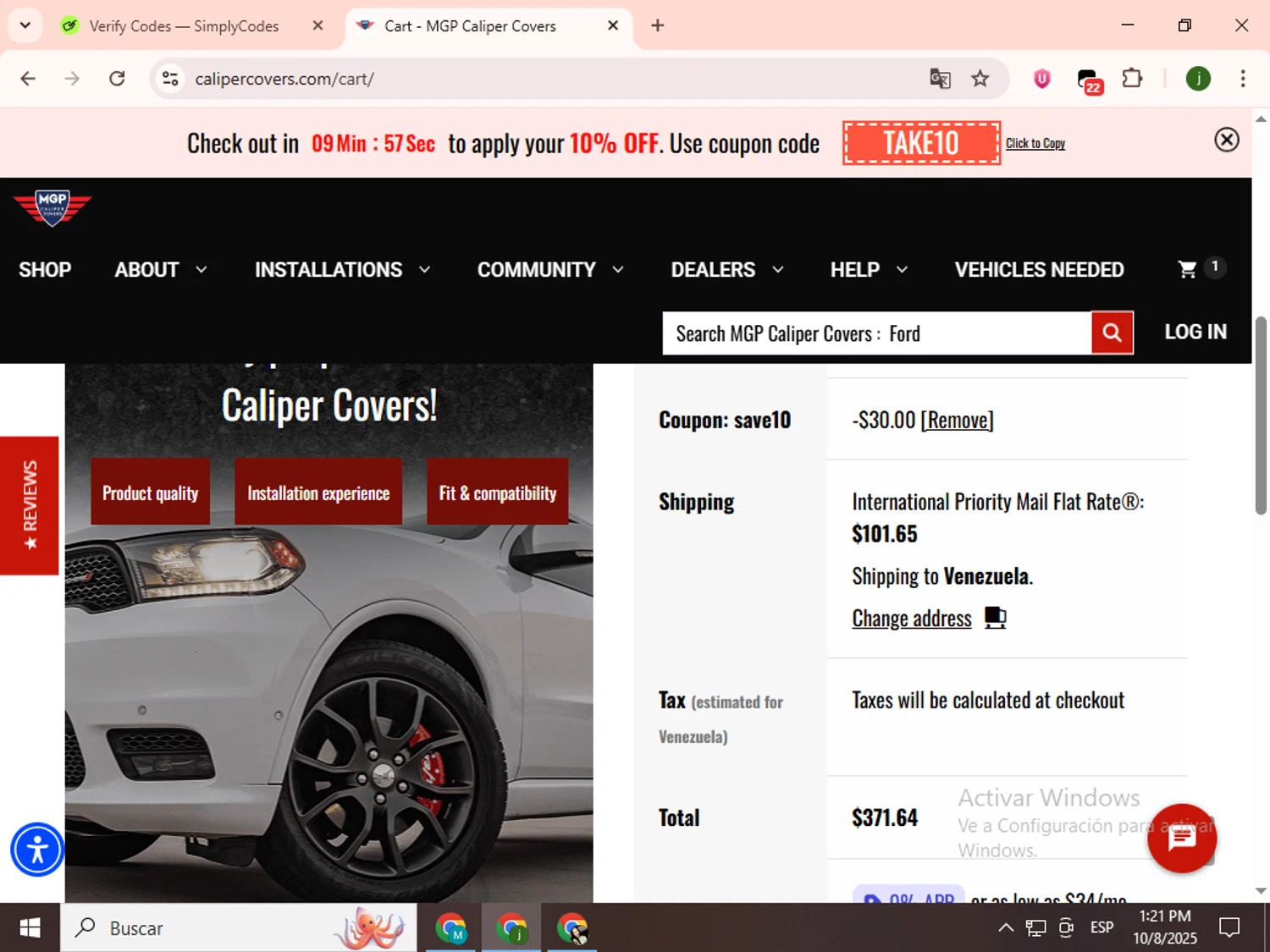Switch to the Verify Codes SimplyCodes tab

pyautogui.click(x=184, y=26)
